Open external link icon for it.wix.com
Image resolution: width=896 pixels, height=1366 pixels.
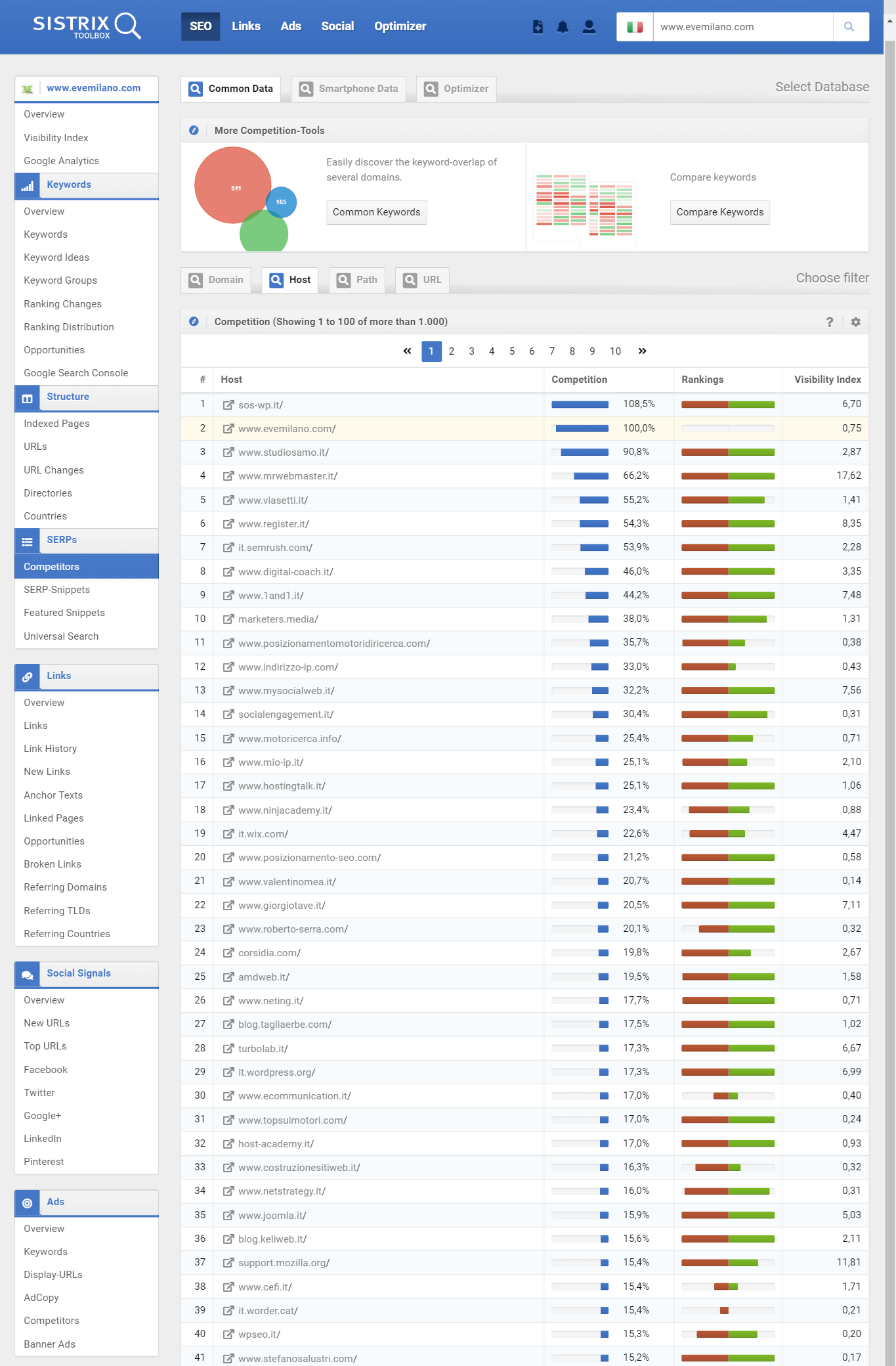click(228, 834)
